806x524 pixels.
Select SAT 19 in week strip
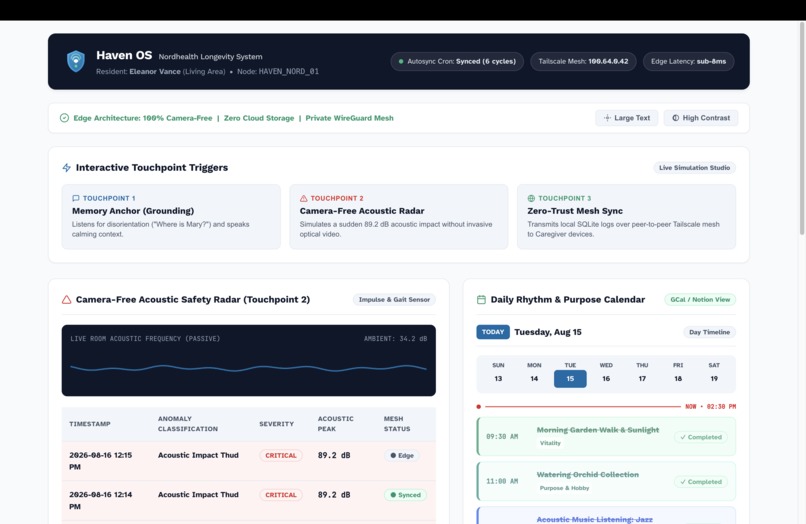(714, 372)
